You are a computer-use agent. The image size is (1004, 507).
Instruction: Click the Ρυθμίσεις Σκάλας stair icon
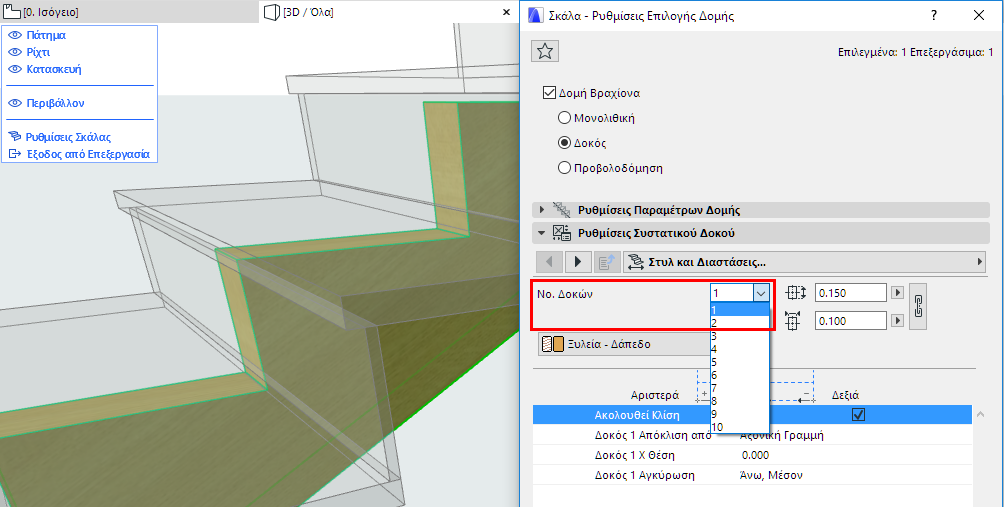(x=15, y=136)
